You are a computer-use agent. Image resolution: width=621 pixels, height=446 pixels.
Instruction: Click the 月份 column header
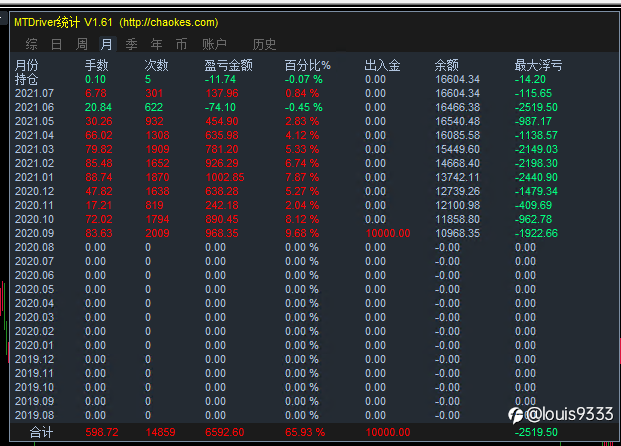[x=27, y=65]
